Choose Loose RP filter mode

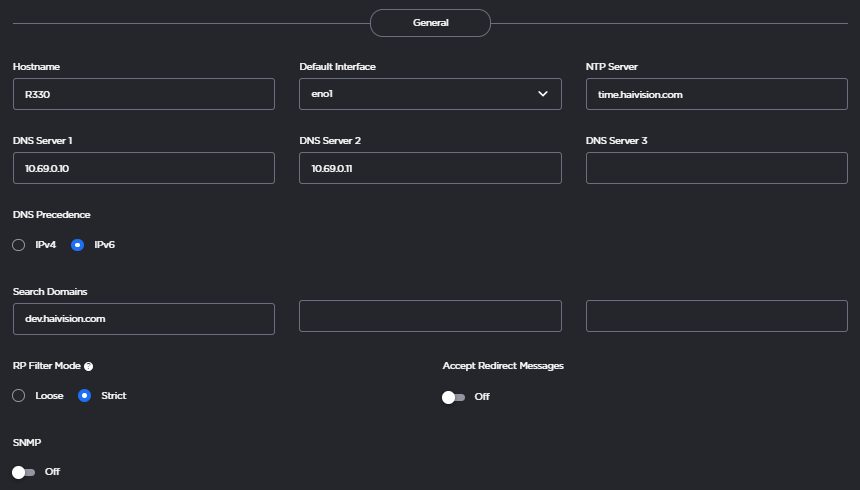19,396
